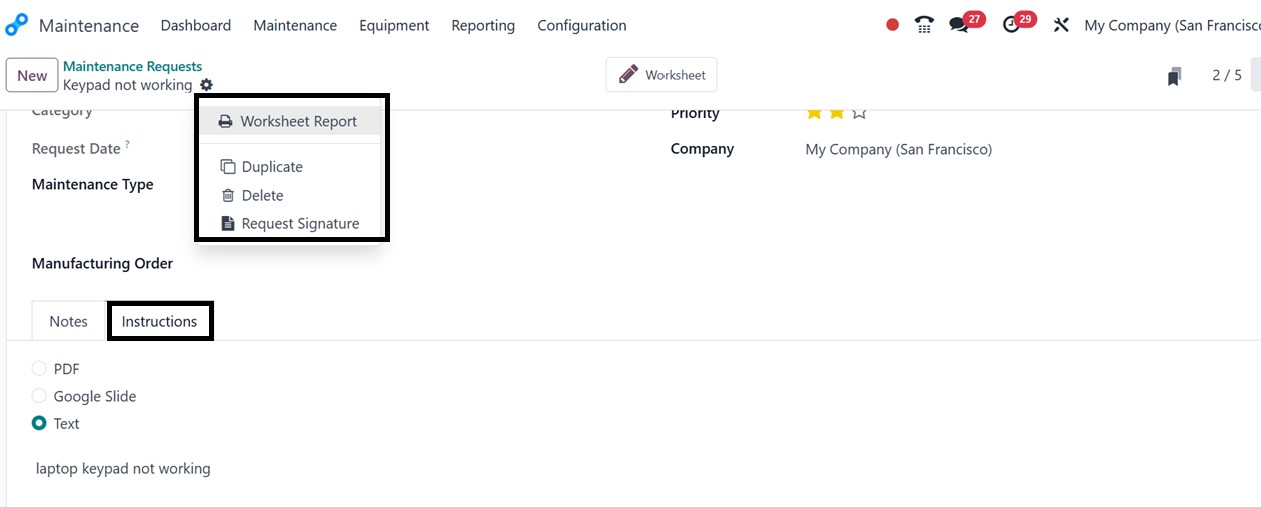Open the Reporting dropdown menu
Image resolution: width=1261 pixels, height=507 pixels.
click(x=483, y=25)
